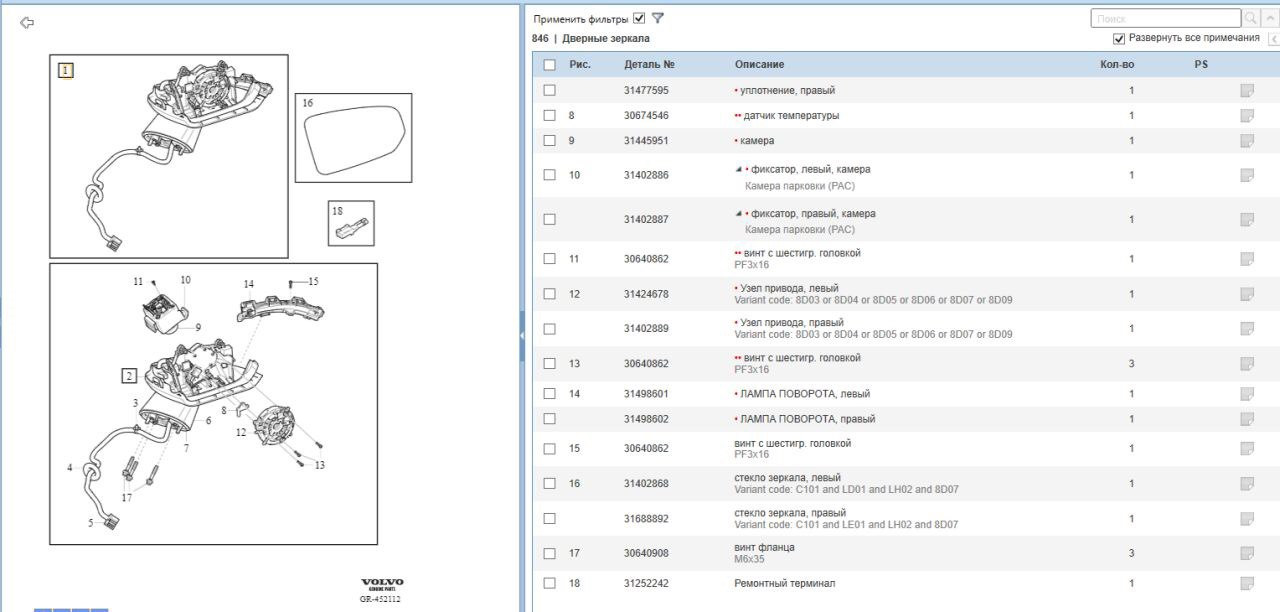Click the back arrow above the diagram
This screenshot has width=1280, height=612.
[x=27, y=23]
